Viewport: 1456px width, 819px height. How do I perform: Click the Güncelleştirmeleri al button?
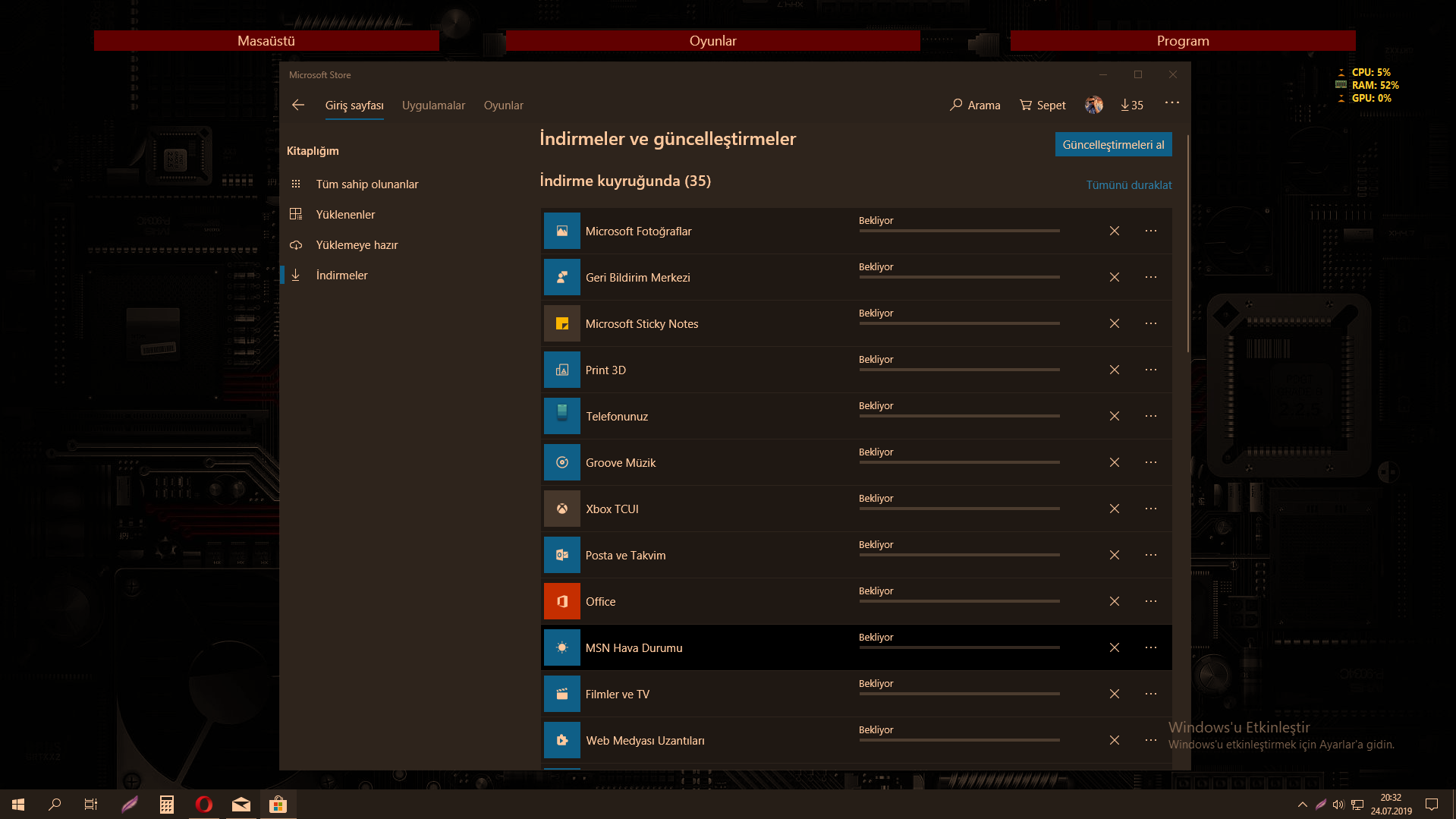1113,144
